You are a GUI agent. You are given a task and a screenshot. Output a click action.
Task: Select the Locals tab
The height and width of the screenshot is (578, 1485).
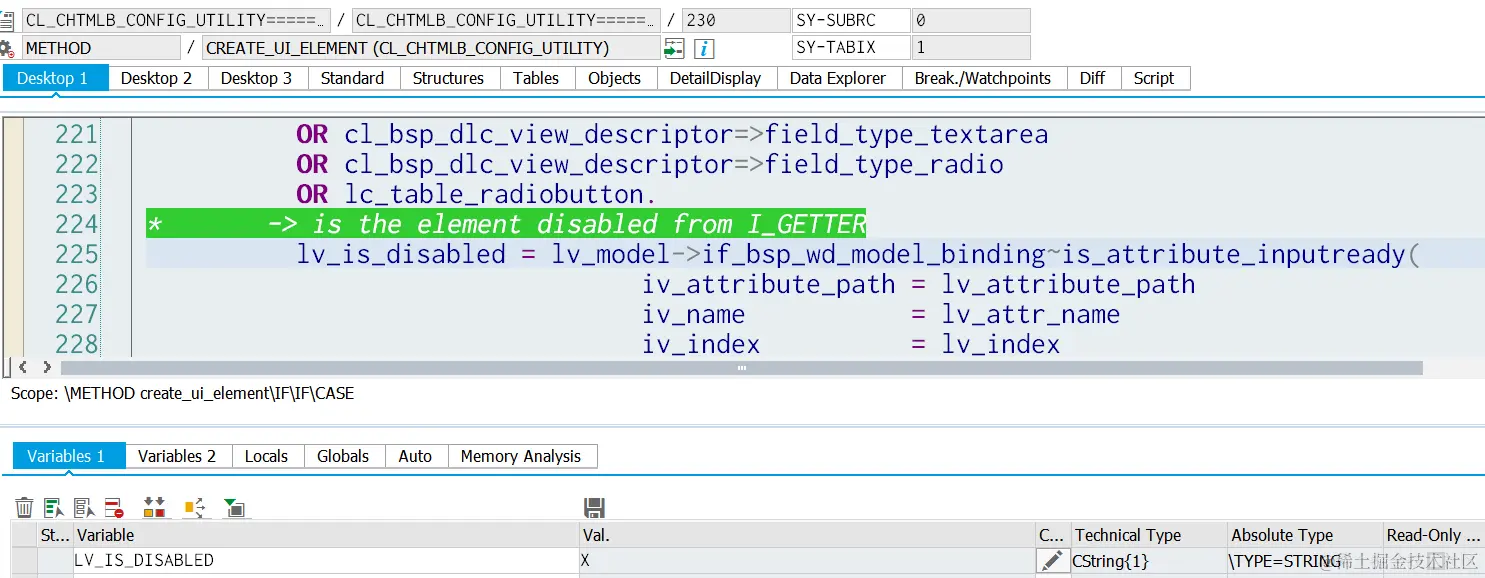(266, 456)
